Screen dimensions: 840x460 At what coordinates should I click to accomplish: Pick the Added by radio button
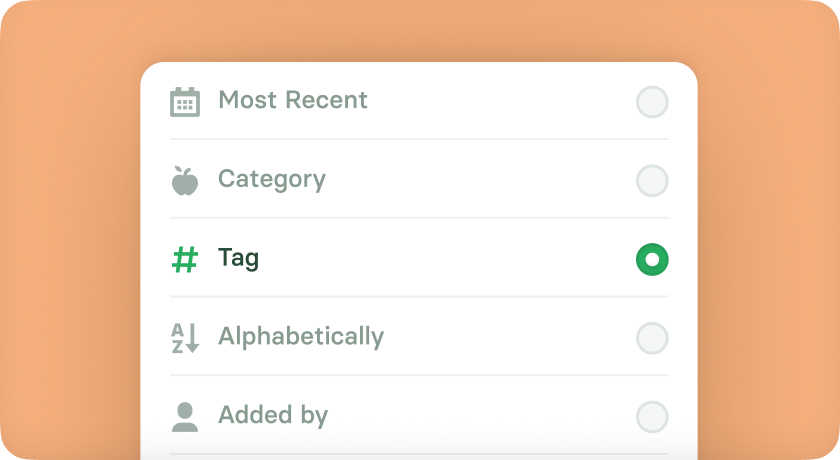point(652,417)
